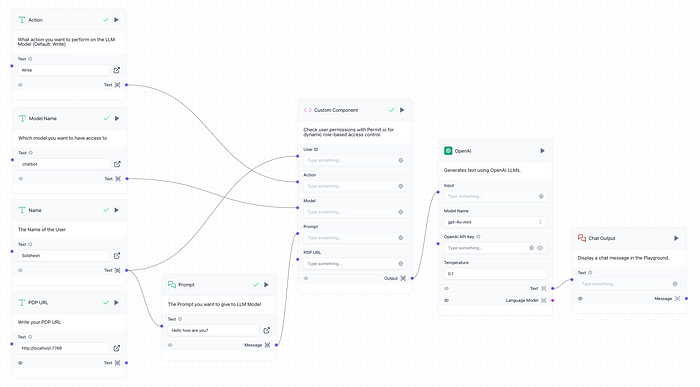
Task: Run the Name component play icon
Action: point(117,210)
